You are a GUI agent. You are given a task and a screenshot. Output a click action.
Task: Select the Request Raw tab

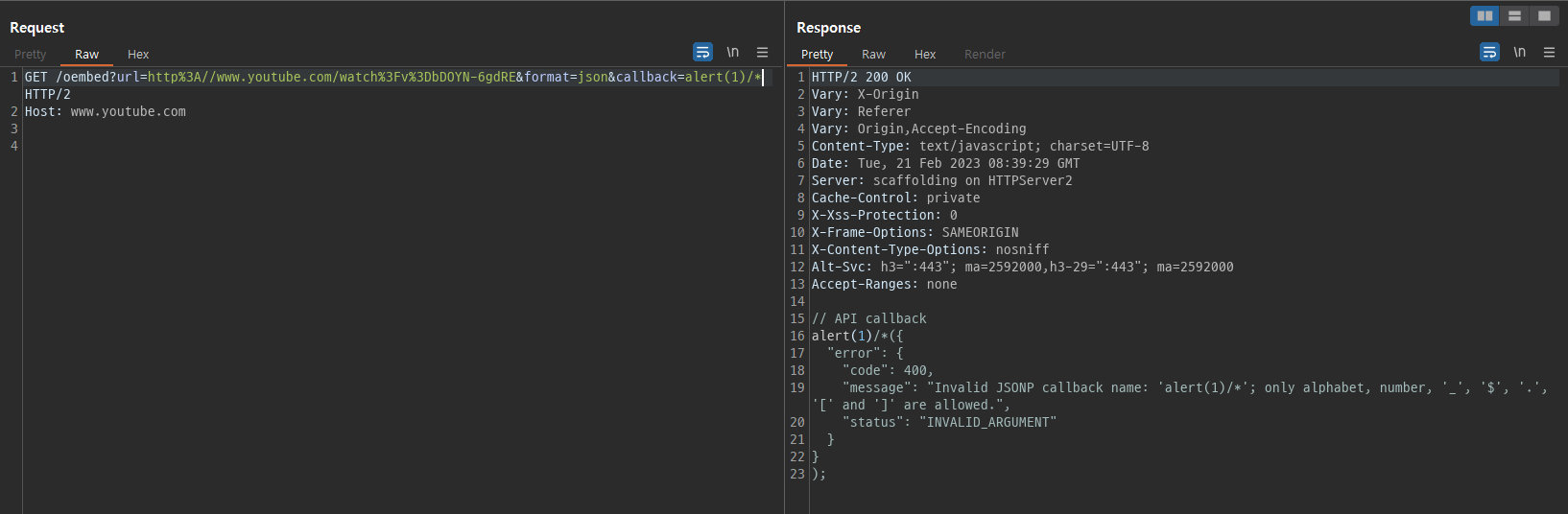click(86, 55)
